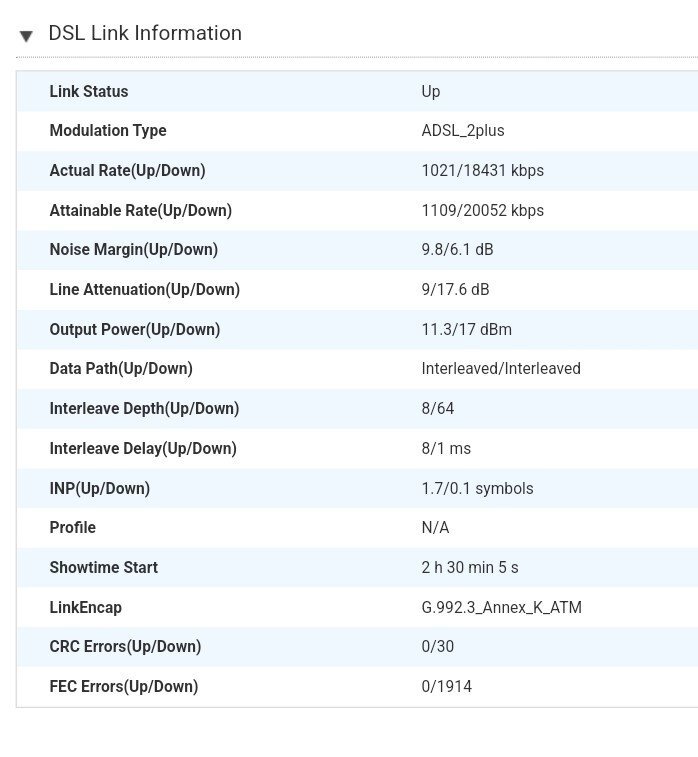Select the Interleave Depth(Up/Down) label

click(x=144, y=408)
